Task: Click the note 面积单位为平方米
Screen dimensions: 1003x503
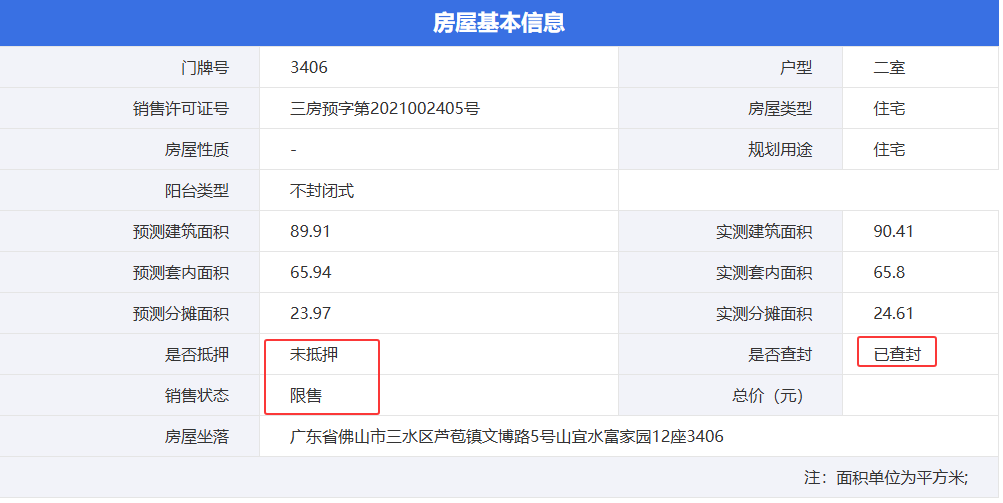Action: click(901, 477)
